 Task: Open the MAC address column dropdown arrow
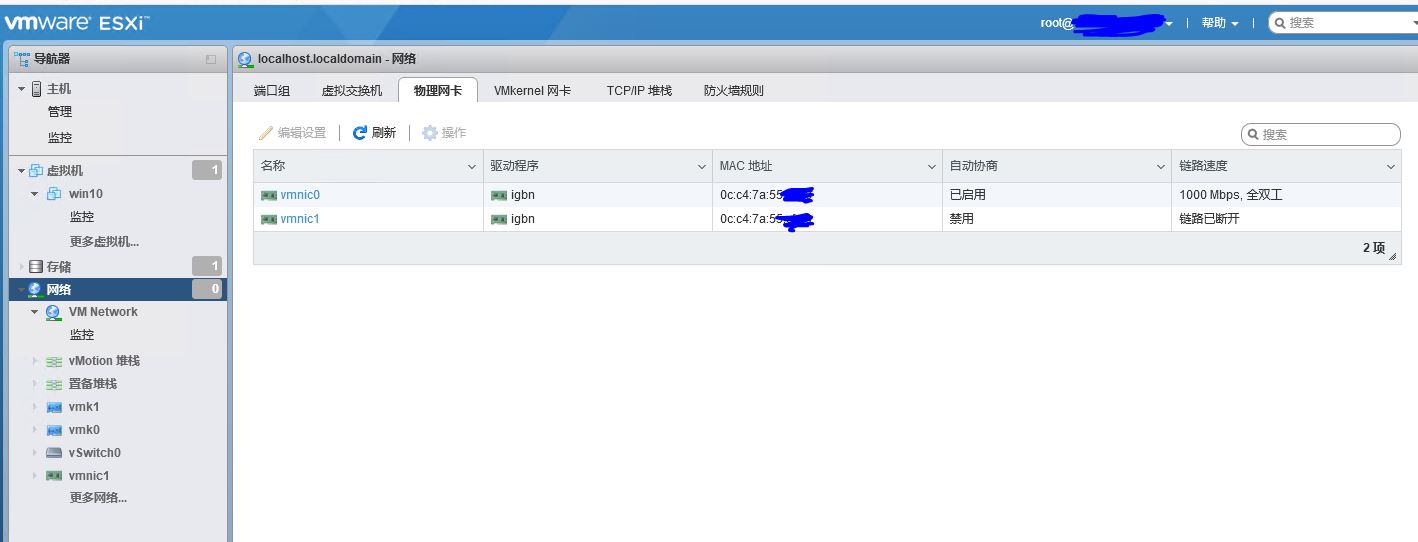[x=932, y=167]
